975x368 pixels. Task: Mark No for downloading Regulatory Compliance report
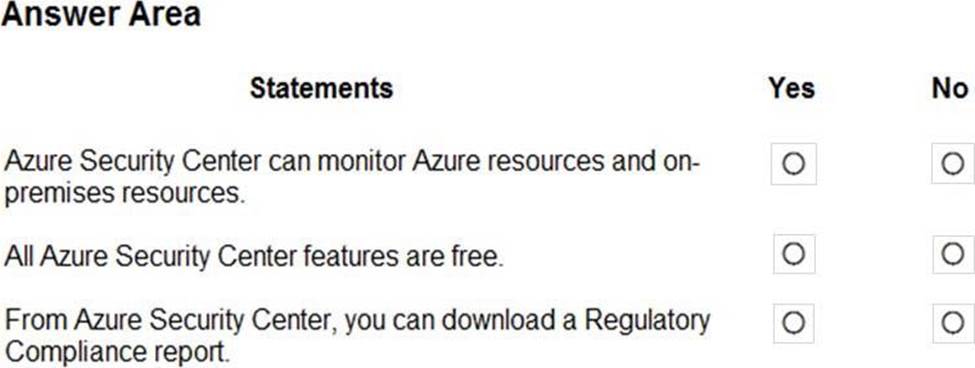[953, 323]
